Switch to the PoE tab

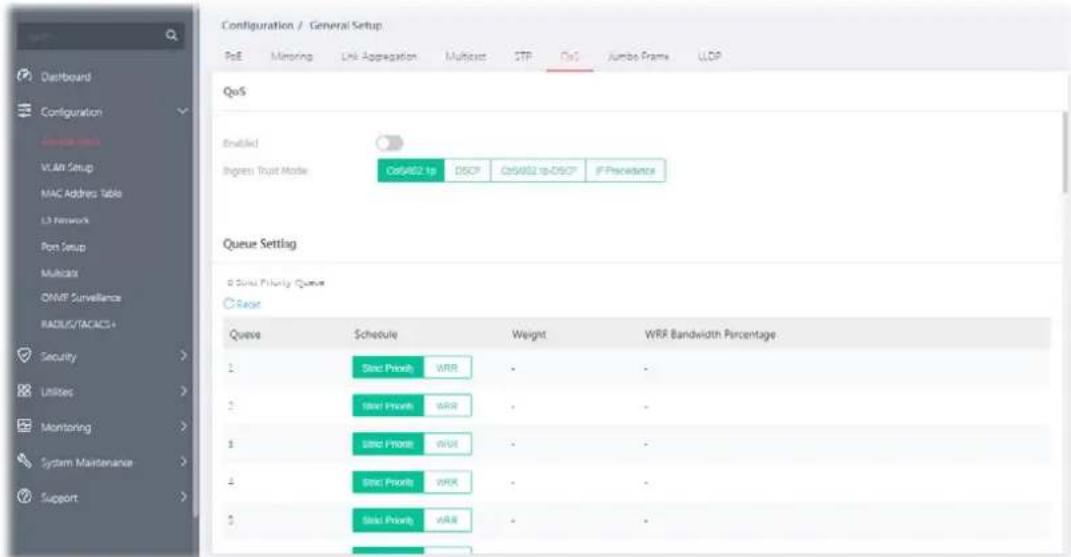[x=233, y=56]
